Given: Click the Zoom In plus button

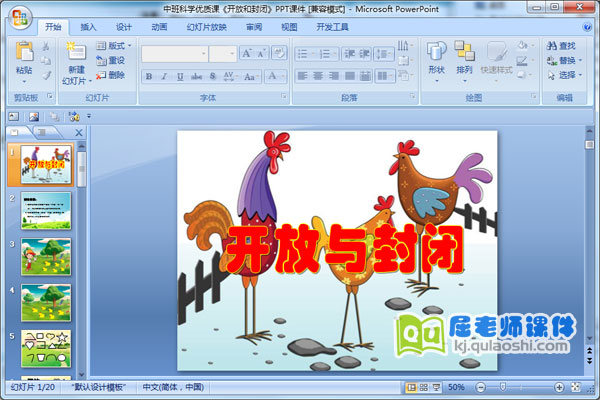Looking at the screenshot, I should 559,387.
